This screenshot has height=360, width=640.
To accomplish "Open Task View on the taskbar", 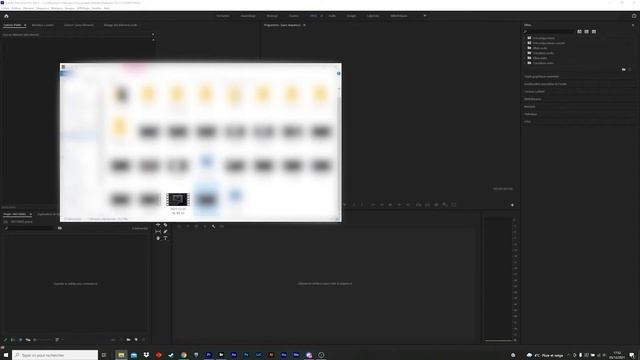I will coord(104,355).
